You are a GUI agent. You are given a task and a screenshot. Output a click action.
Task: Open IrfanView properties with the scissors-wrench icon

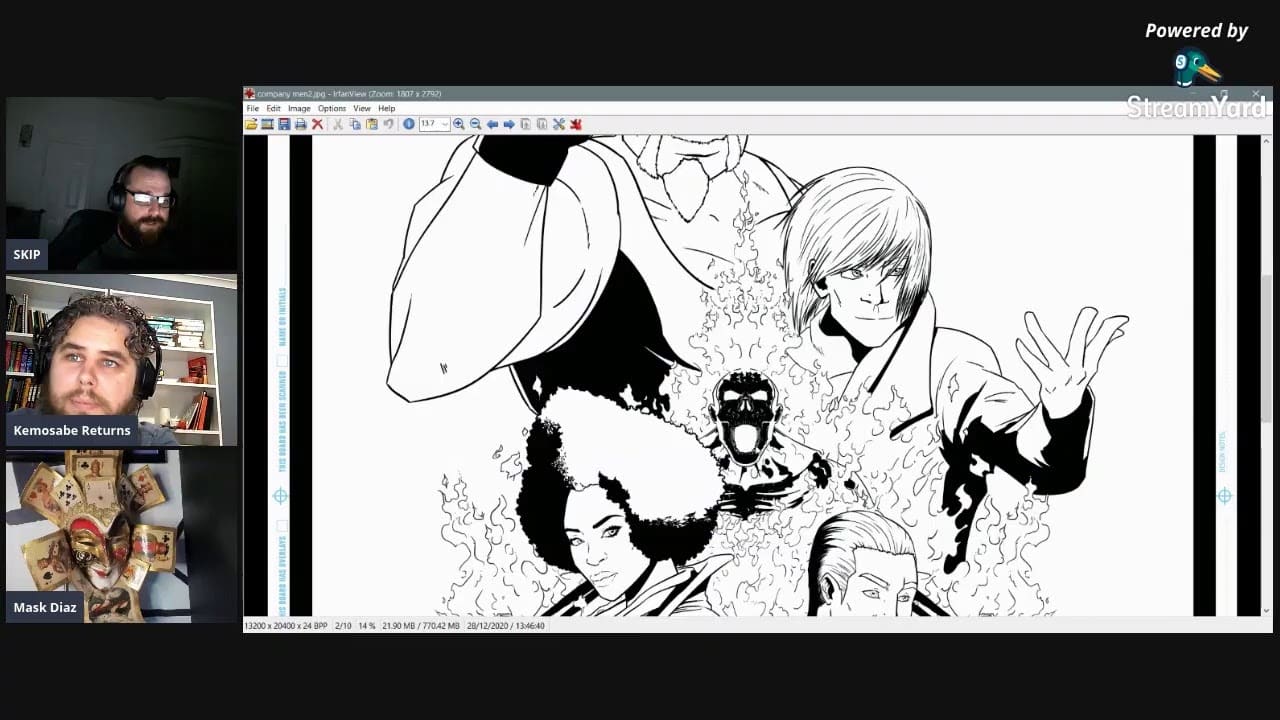tap(559, 124)
